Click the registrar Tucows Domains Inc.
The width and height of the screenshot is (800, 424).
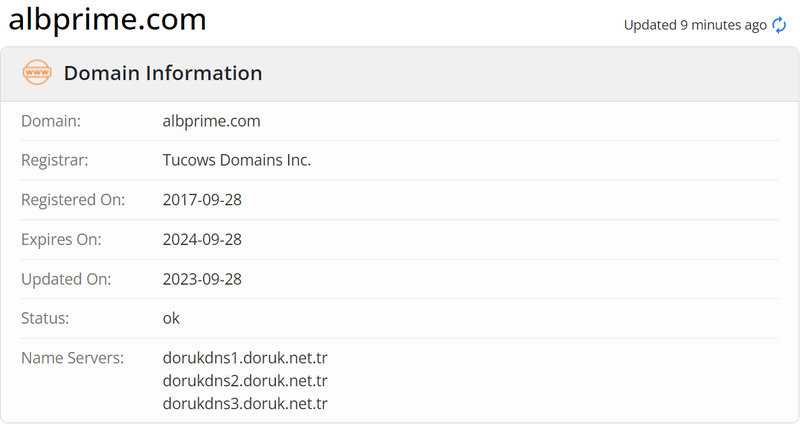click(237, 160)
